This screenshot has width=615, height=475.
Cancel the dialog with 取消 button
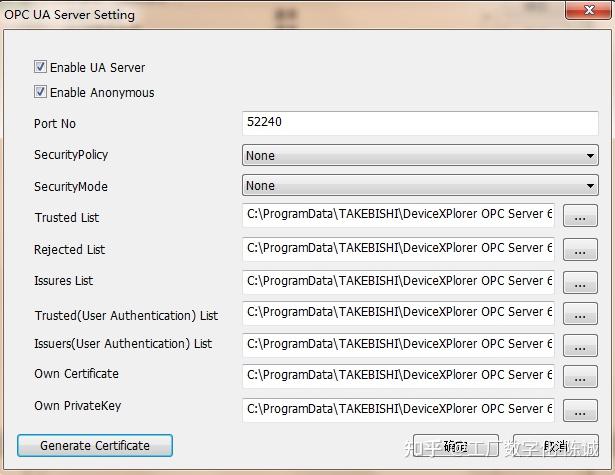point(556,446)
